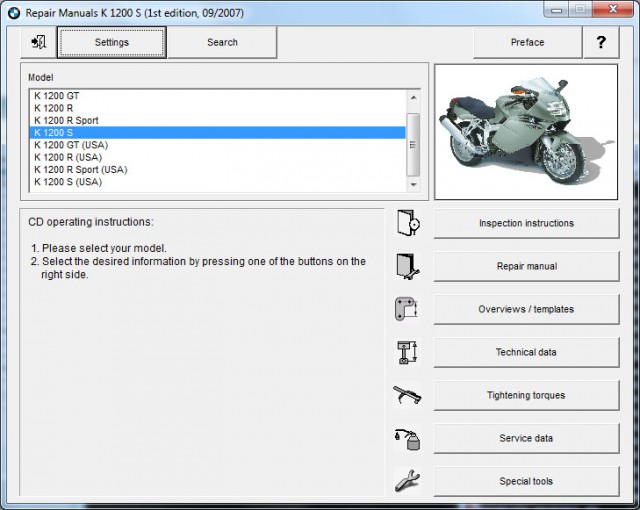Screen dimensions: 640x510
Task: Select K 1200 R (USA) model
Action: click(218, 157)
